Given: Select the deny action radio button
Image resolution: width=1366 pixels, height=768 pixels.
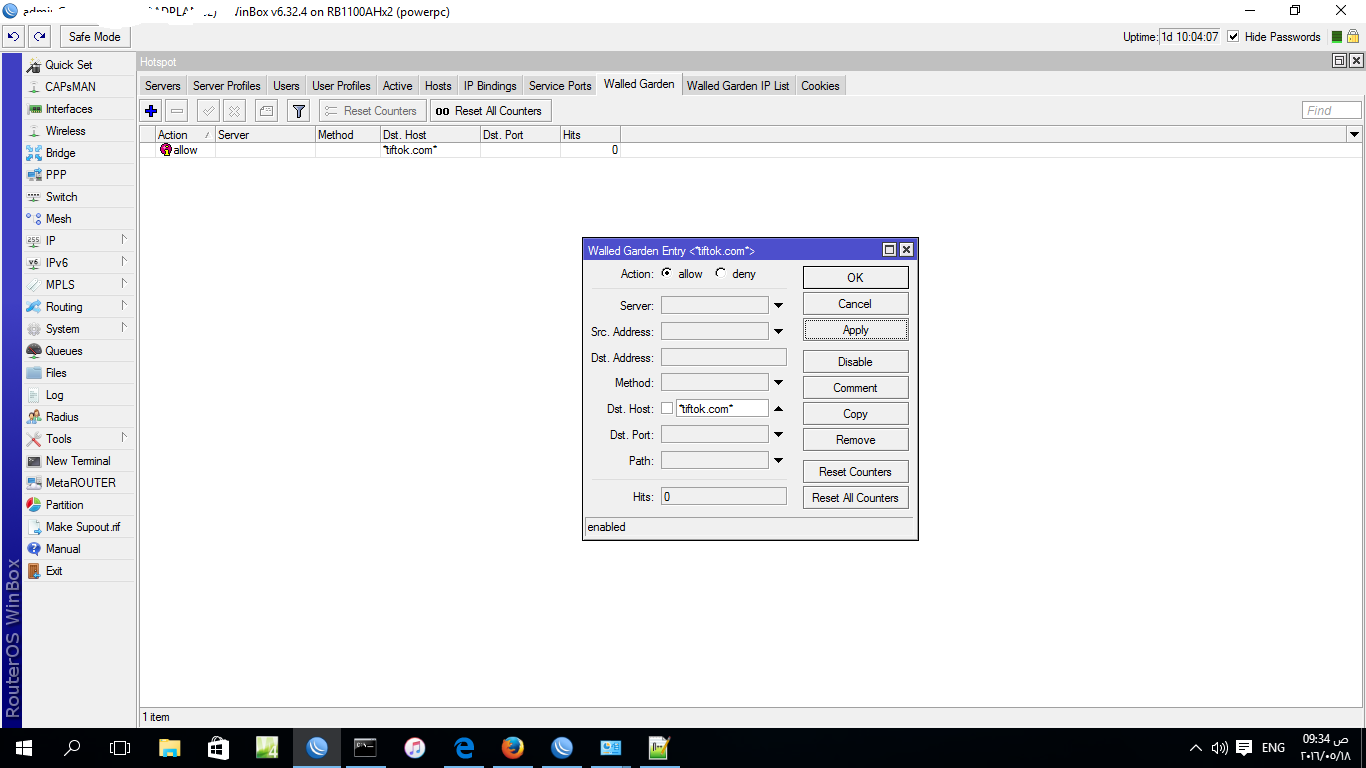Looking at the screenshot, I should tap(720, 273).
